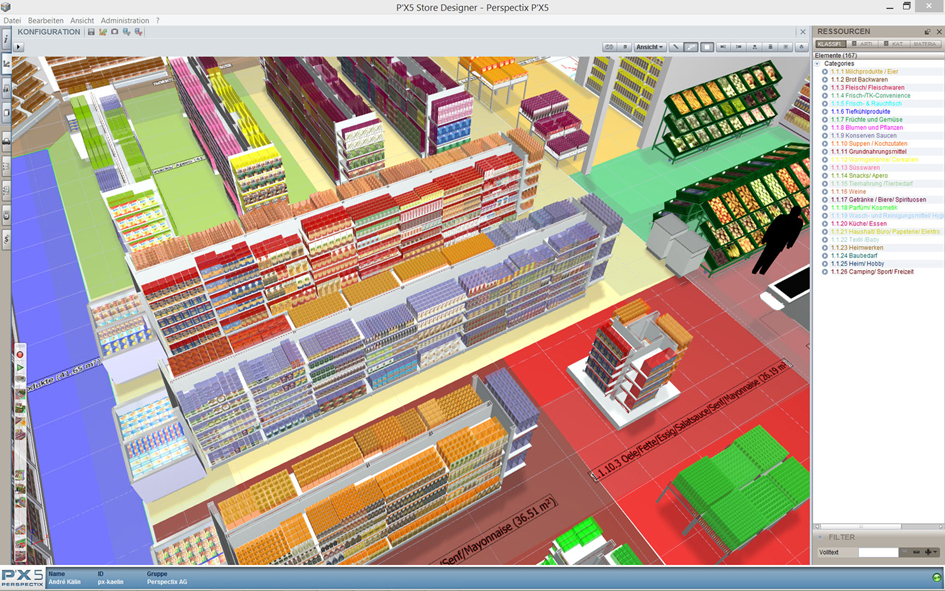
Task: Click the KONFIGURATION panel title
Action: click(x=49, y=32)
